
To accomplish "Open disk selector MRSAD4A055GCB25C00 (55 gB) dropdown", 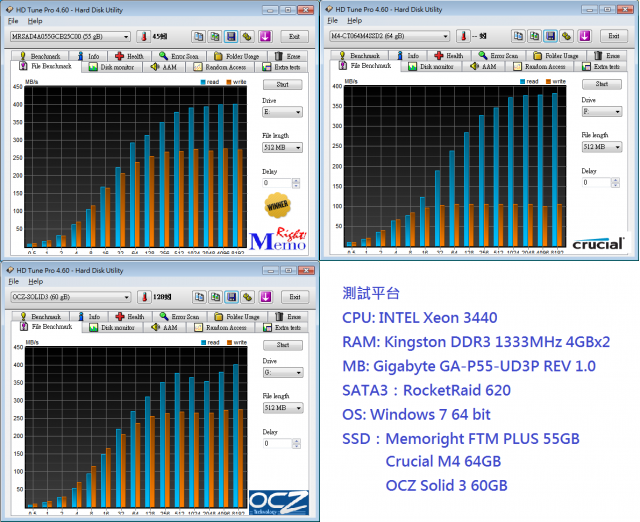I will click(70, 37).
